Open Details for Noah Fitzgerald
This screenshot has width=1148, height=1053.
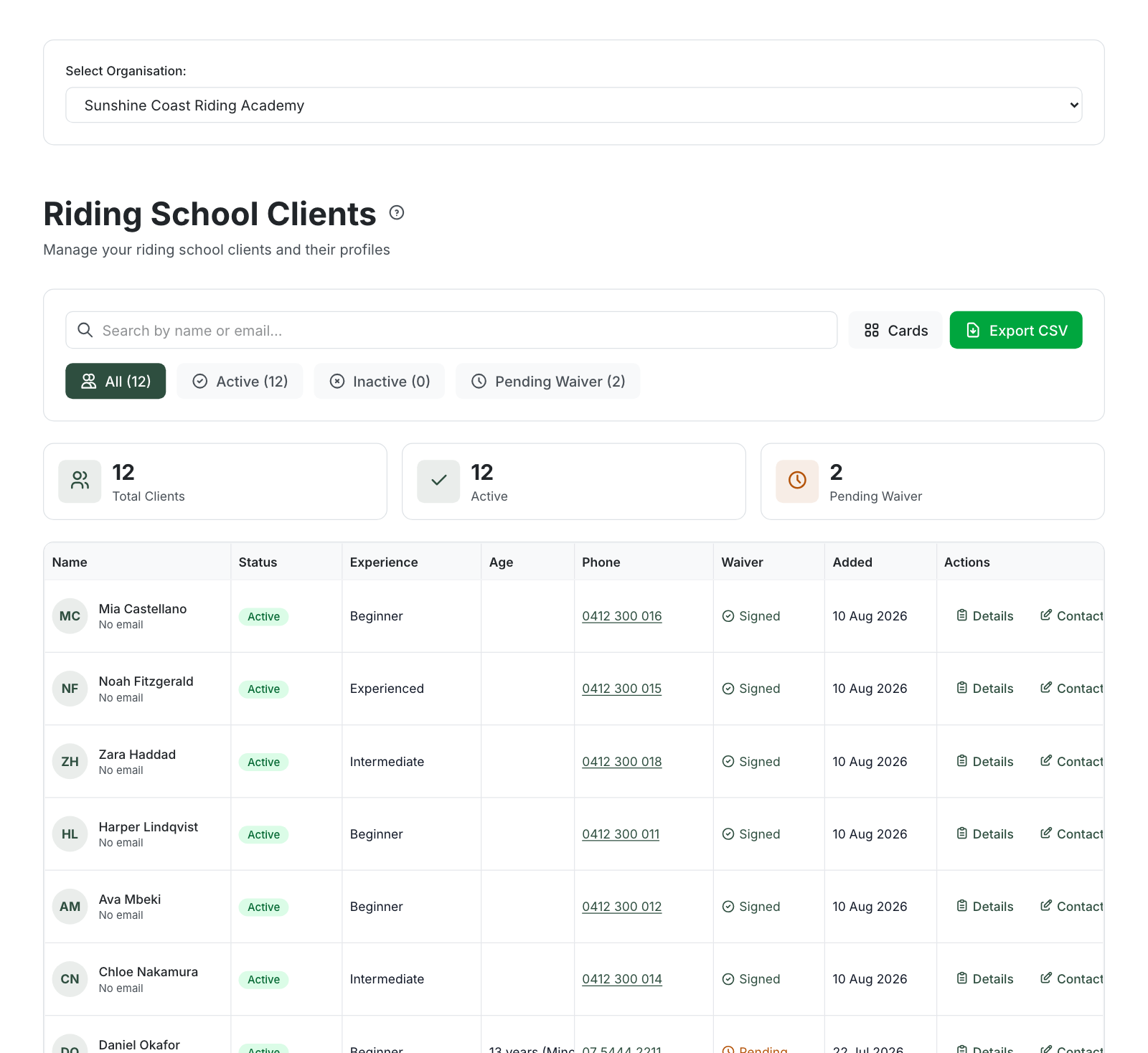coord(984,689)
